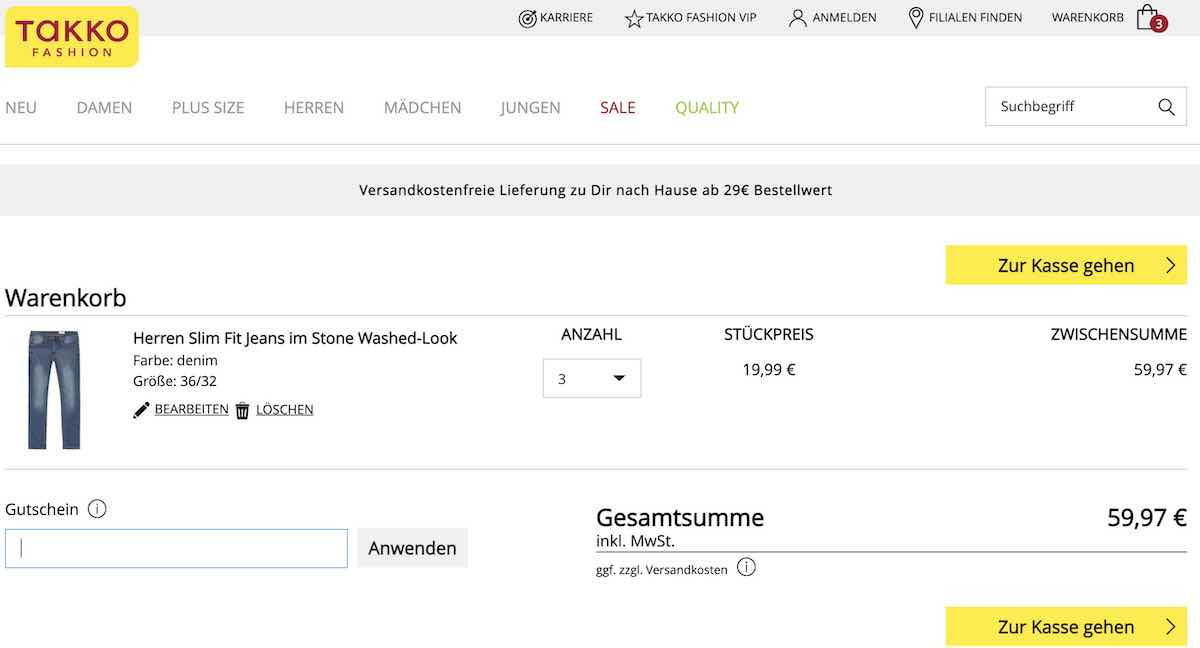Image resolution: width=1200 pixels, height=648 pixels.
Task: Click the Bearbeiten pencil icon
Action: tap(141, 408)
